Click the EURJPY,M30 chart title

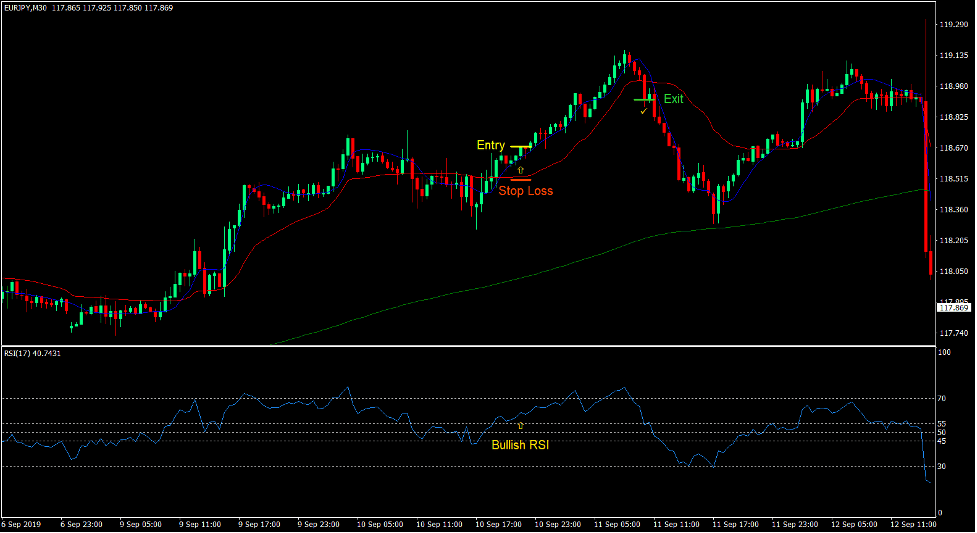(x=30, y=7)
